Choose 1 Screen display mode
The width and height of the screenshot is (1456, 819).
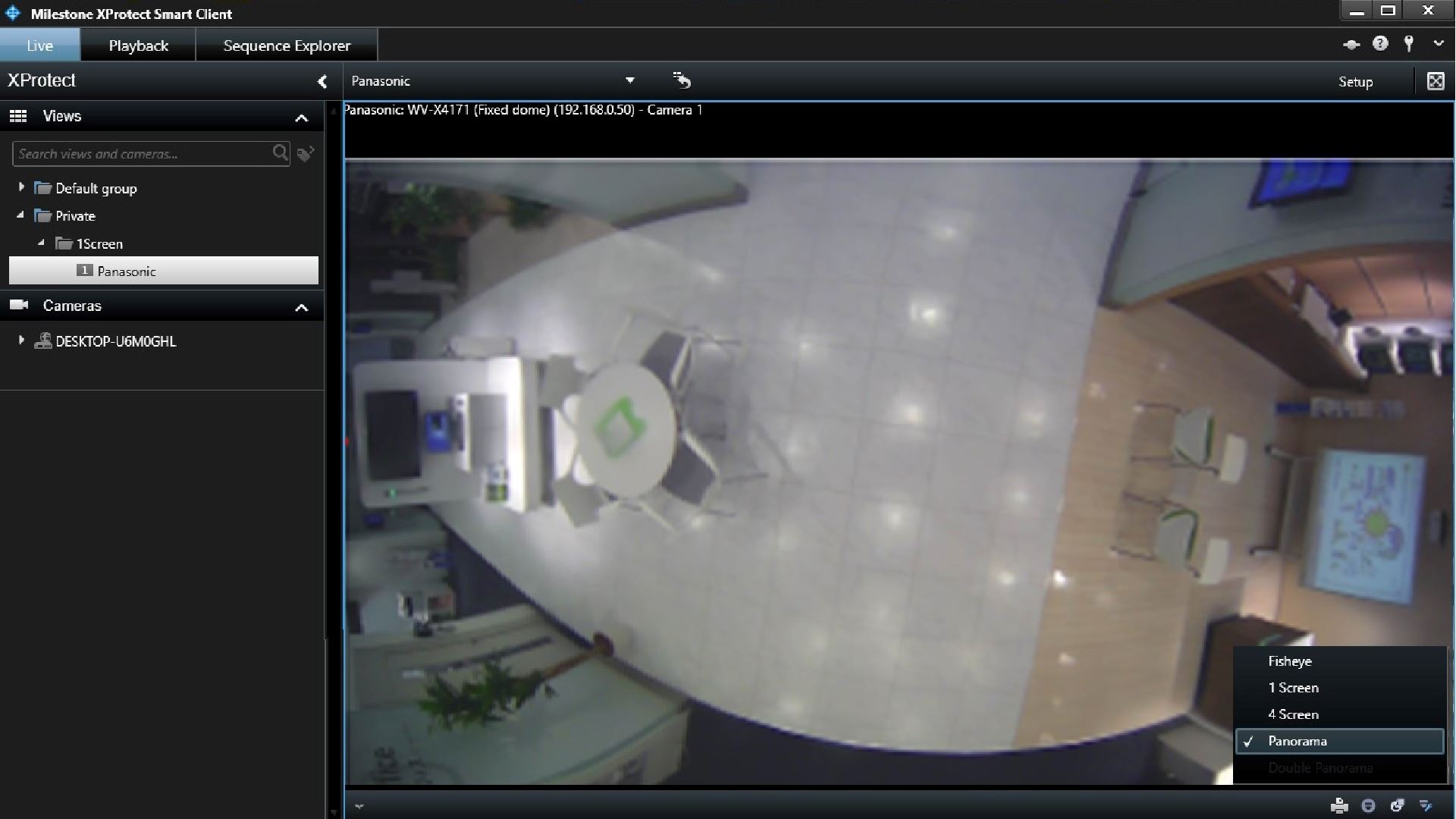point(1340,688)
